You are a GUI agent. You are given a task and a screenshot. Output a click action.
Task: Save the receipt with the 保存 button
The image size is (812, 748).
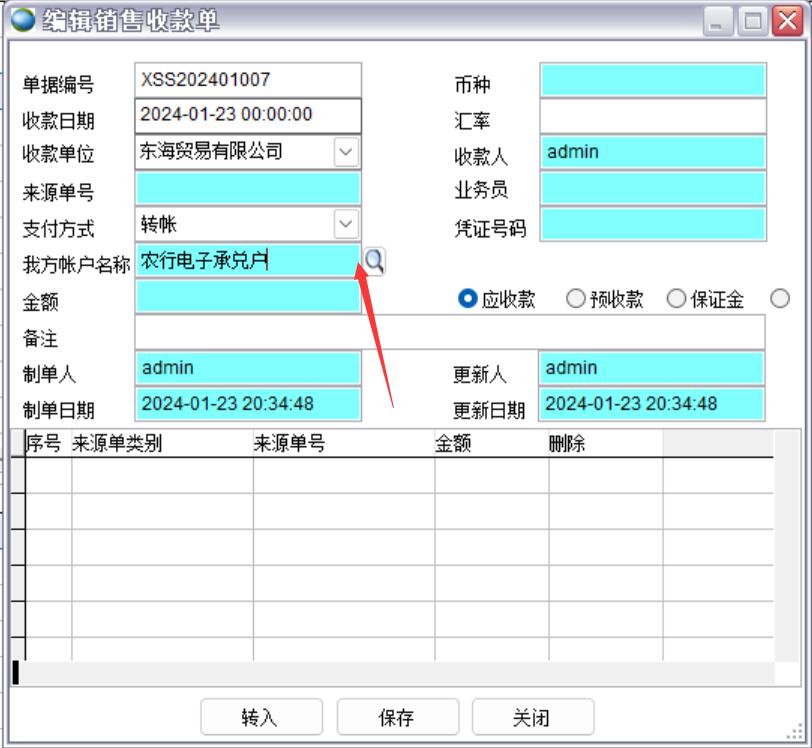397,717
